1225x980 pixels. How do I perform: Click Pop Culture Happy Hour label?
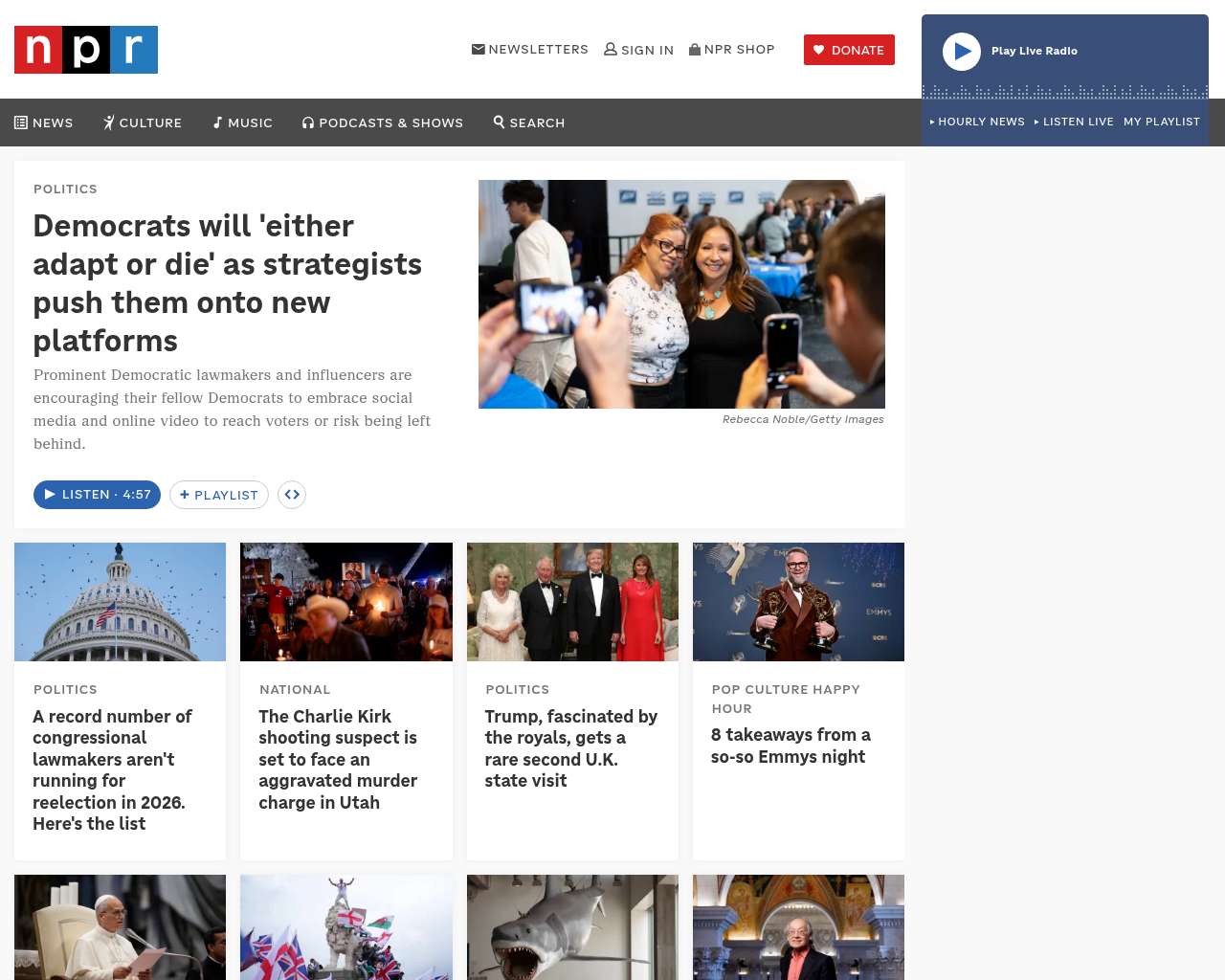pyautogui.click(x=786, y=699)
